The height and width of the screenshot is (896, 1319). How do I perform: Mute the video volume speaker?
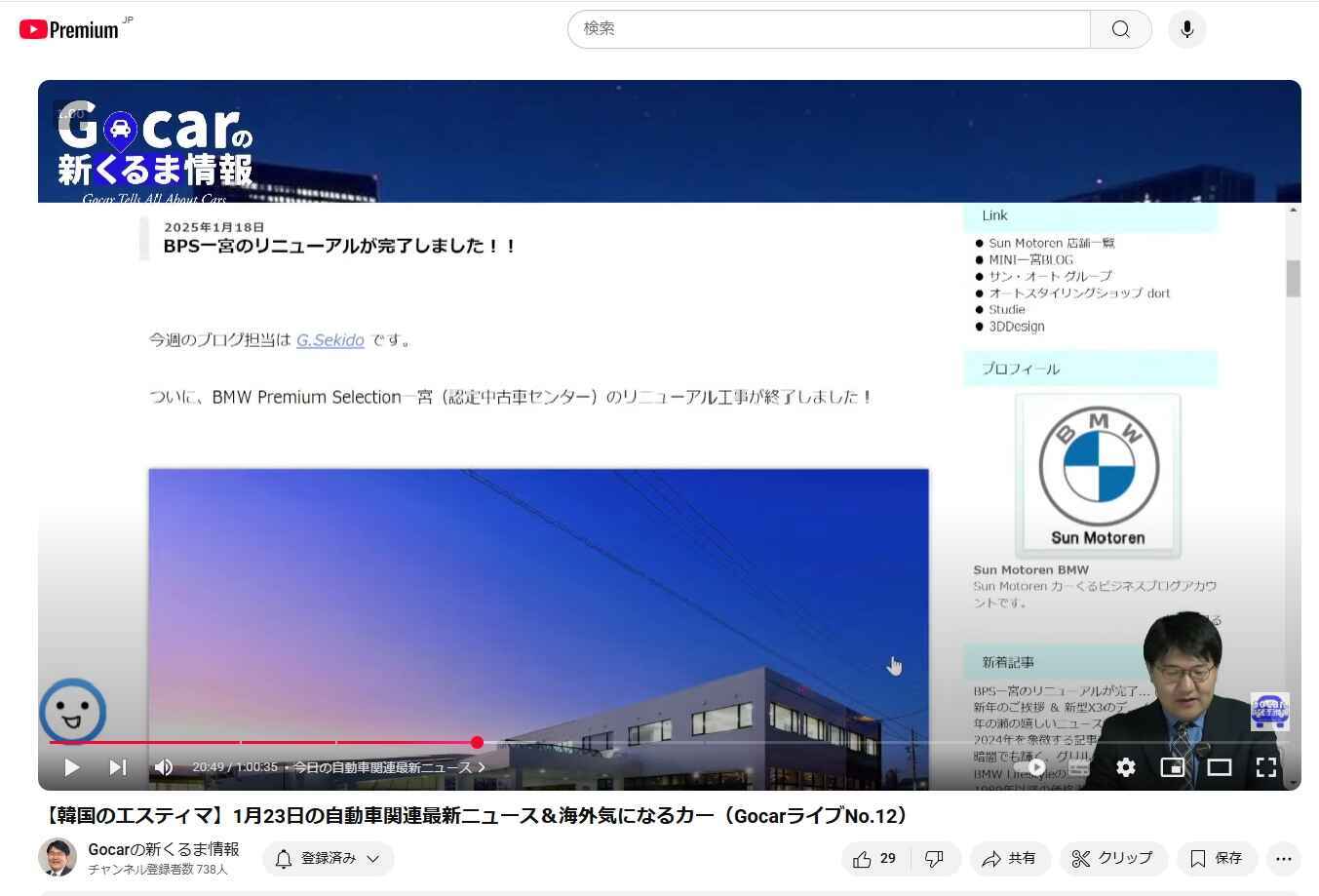tap(164, 767)
